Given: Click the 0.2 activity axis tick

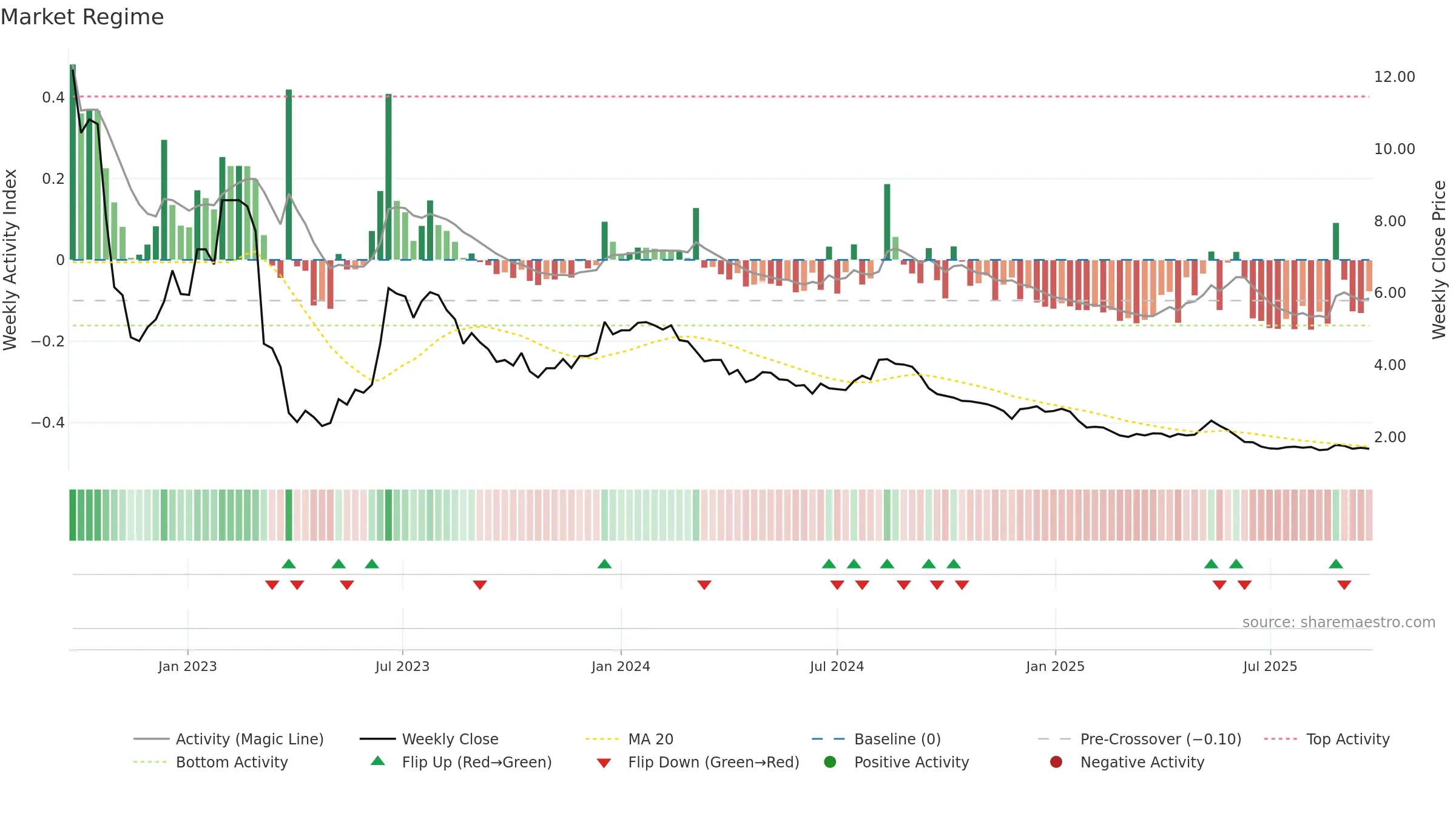Looking at the screenshot, I should pos(53,179).
